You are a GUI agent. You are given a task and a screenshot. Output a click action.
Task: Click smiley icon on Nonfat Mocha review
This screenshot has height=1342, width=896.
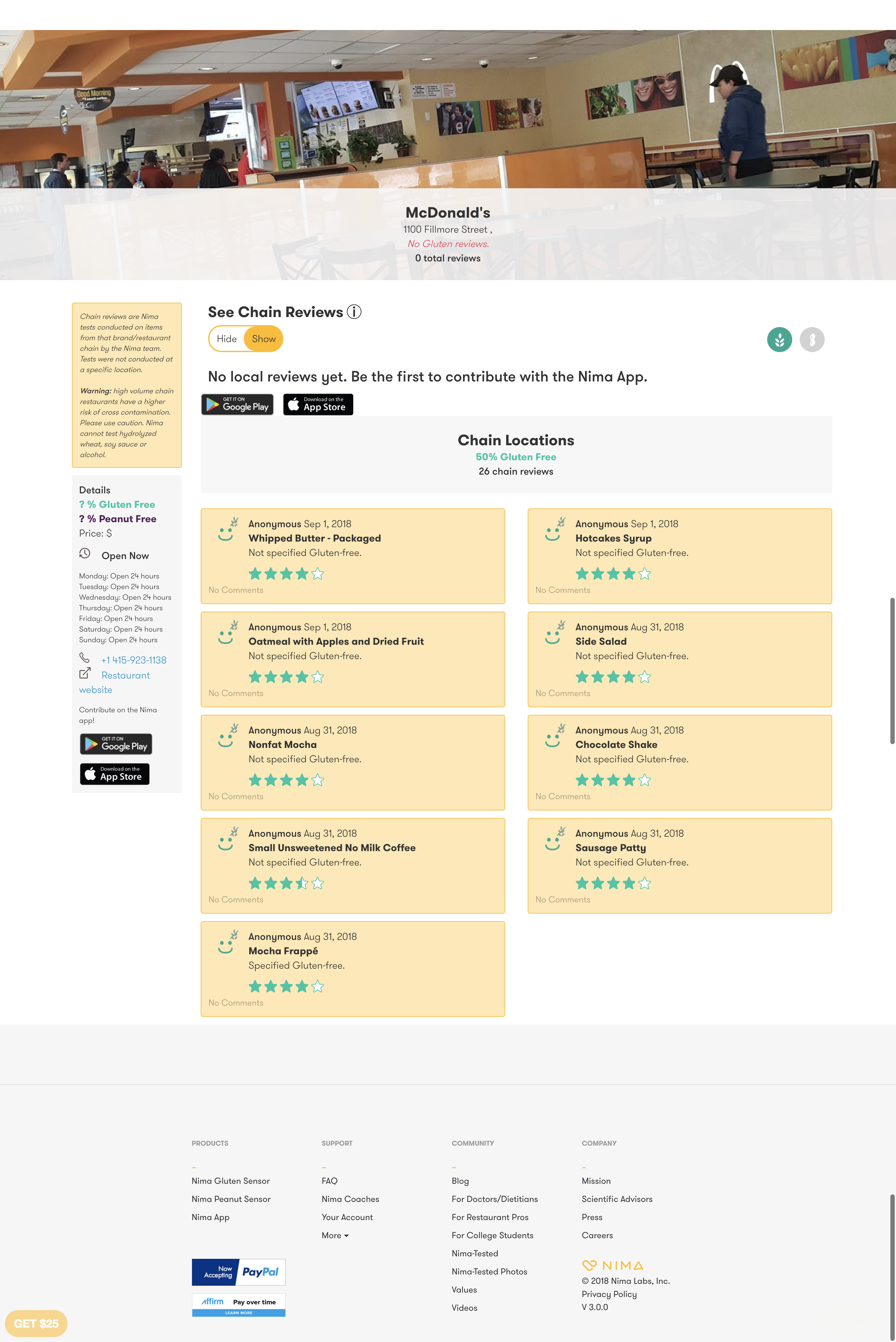[228, 736]
